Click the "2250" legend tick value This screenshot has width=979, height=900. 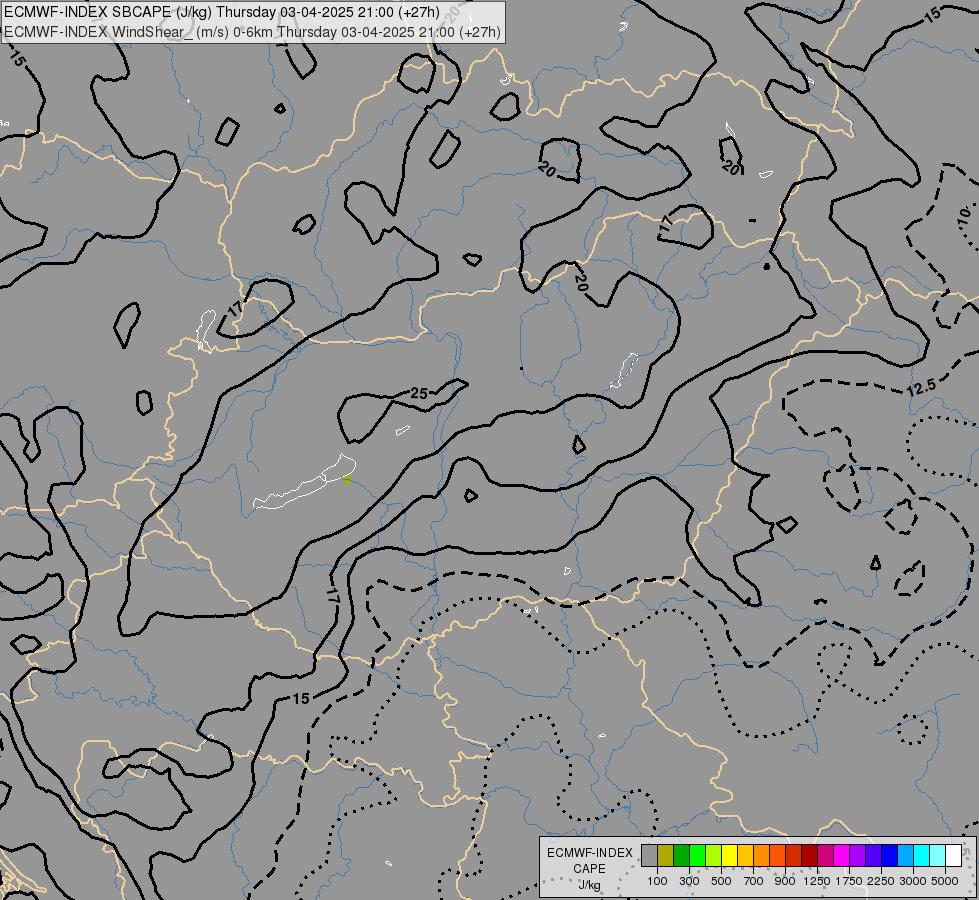881,881
